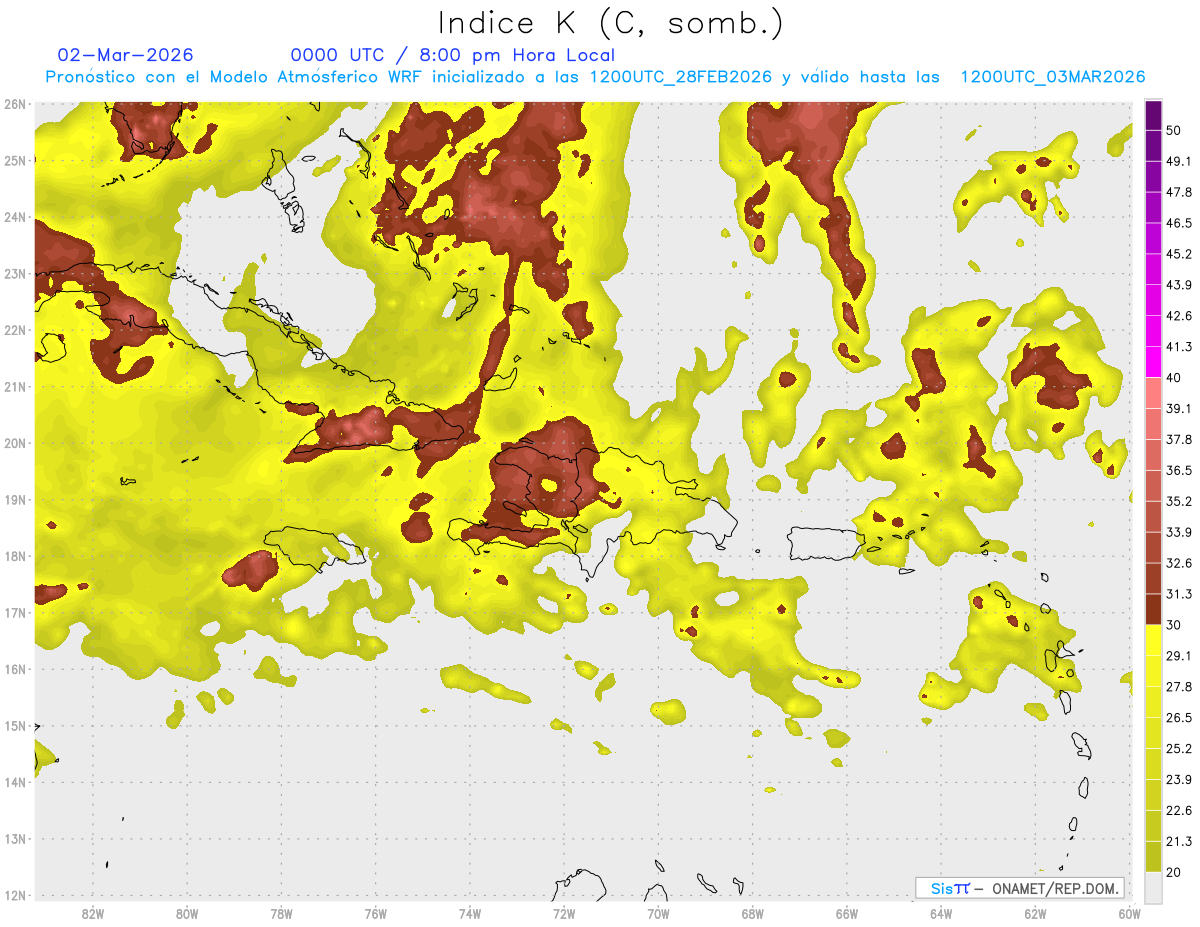Click the color bar label '45.2'
The width and height of the screenshot is (1200, 927).
[1179, 254]
